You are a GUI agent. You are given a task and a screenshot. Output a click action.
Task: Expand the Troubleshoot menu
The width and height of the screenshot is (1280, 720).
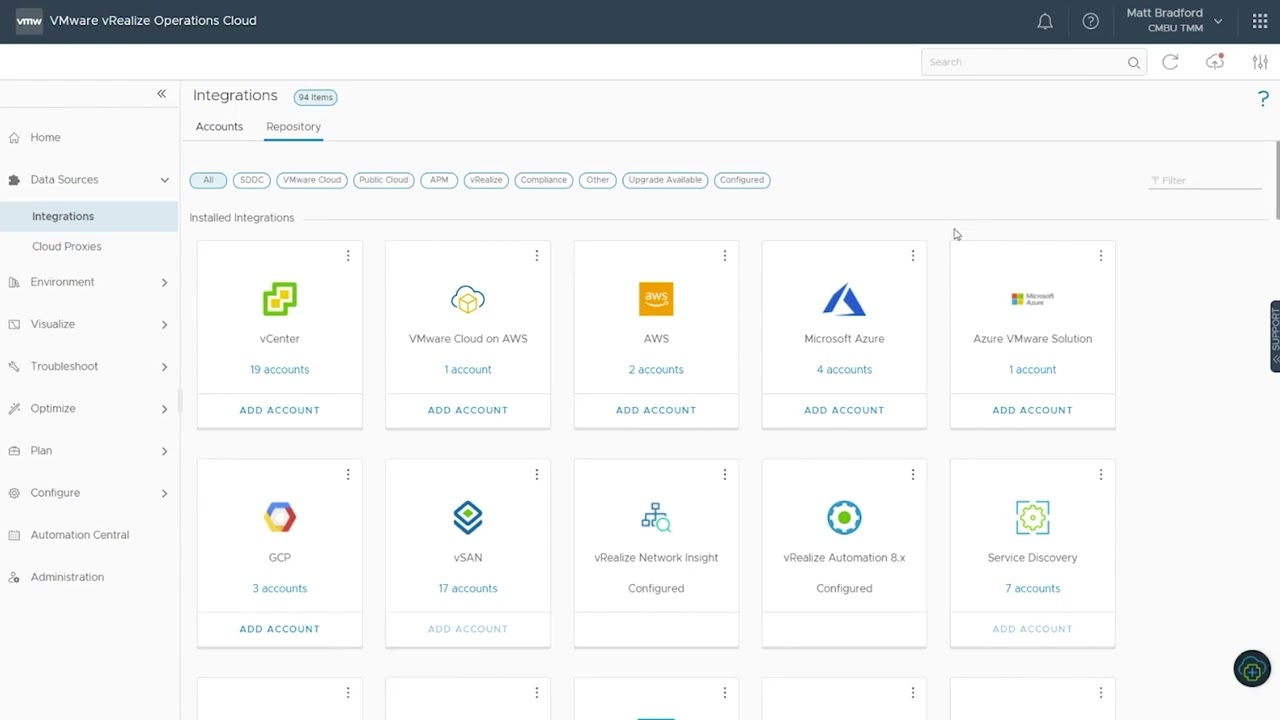(x=165, y=367)
